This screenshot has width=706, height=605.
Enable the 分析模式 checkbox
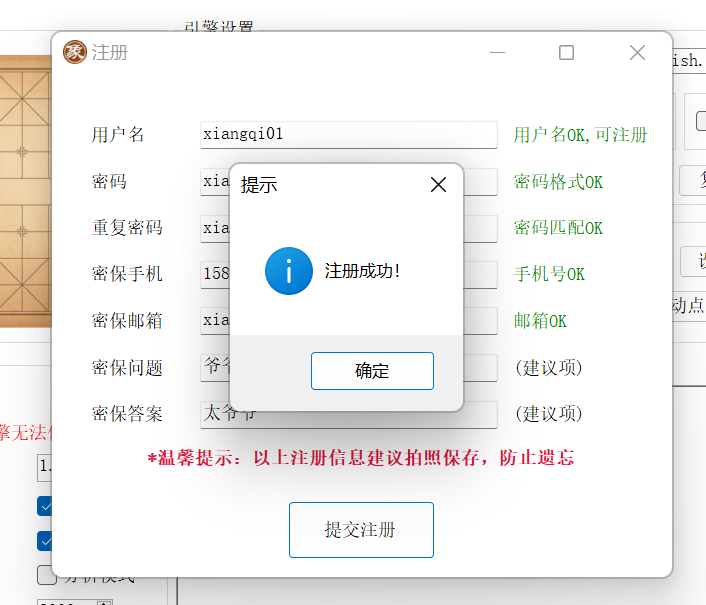pos(45,575)
